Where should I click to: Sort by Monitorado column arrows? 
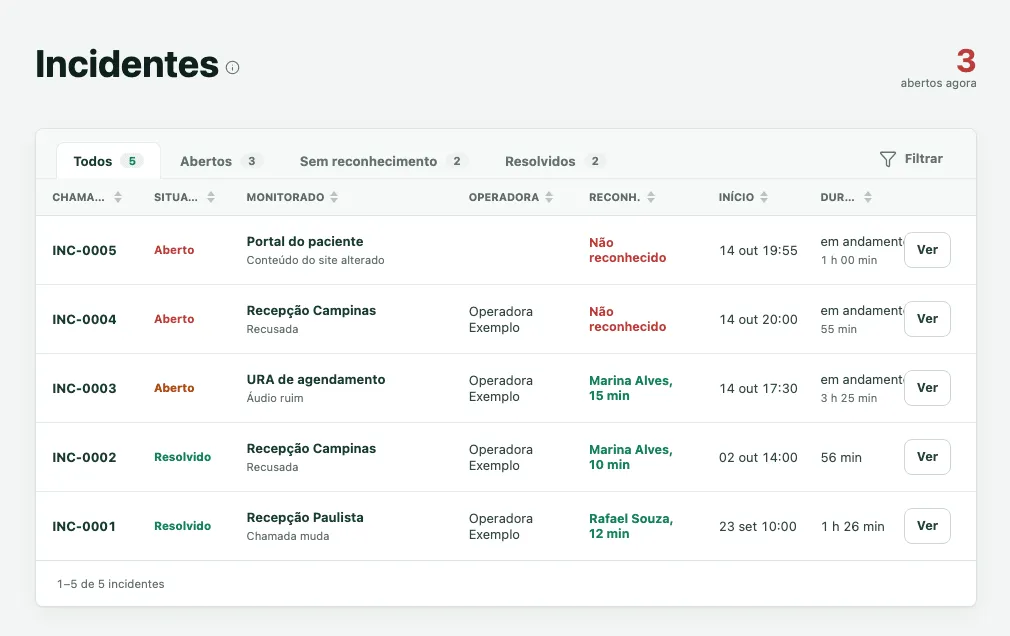click(334, 197)
